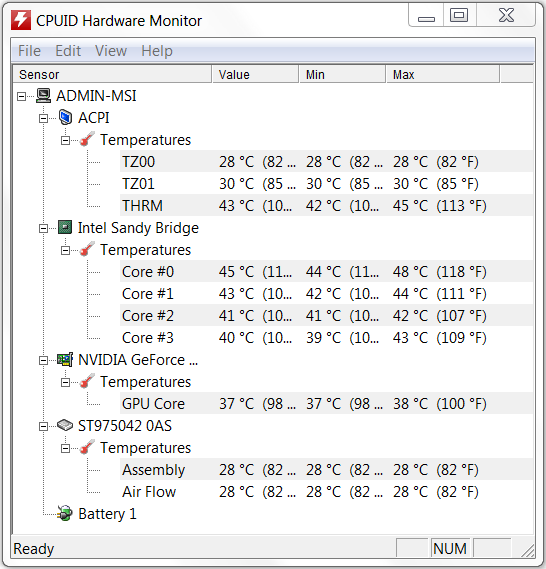Click the ACPI shield icon
This screenshot has width=546, height=569.
pos(65,118)
